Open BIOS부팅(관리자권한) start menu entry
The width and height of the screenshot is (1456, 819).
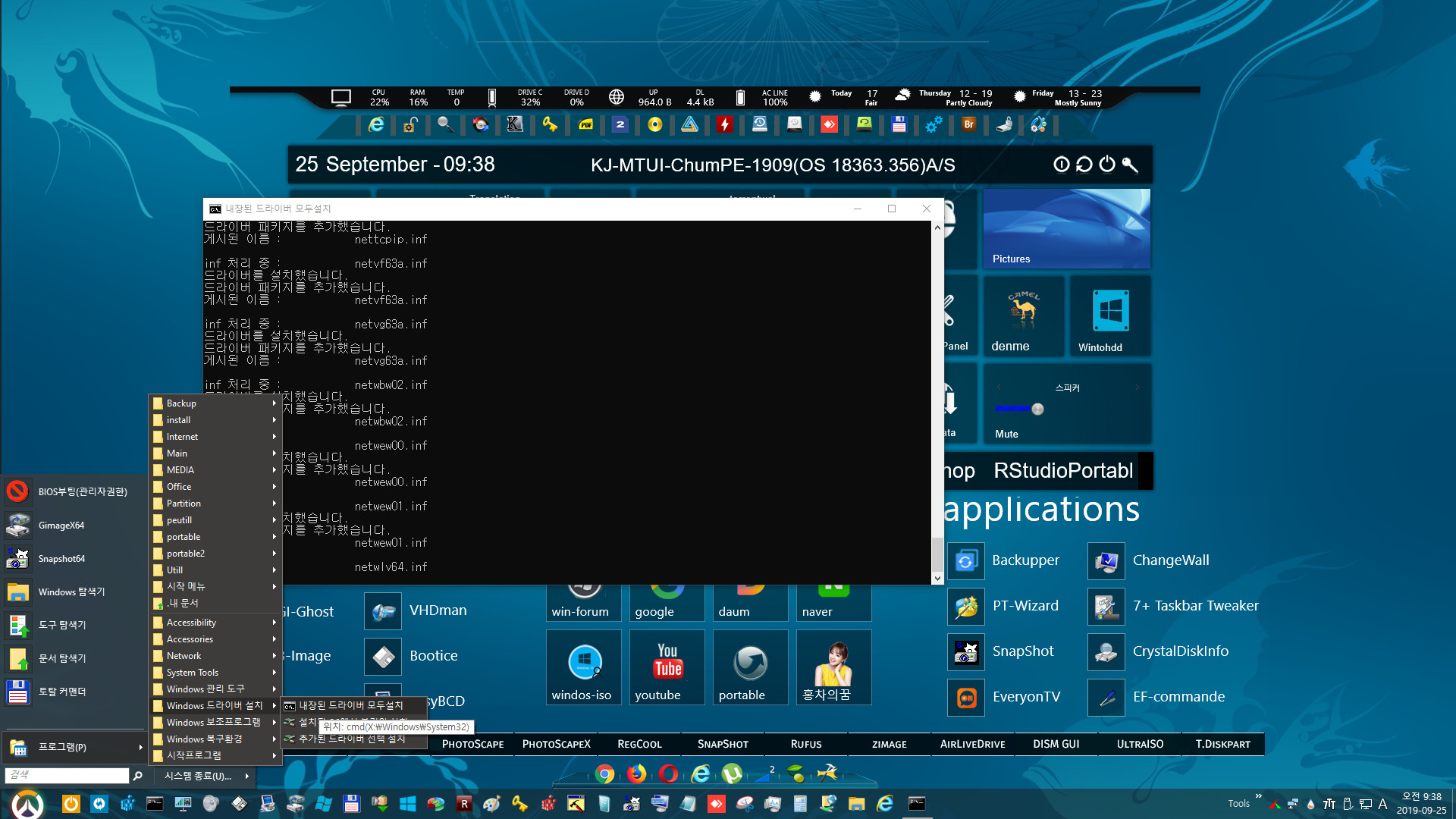click(x=74, y=492)
